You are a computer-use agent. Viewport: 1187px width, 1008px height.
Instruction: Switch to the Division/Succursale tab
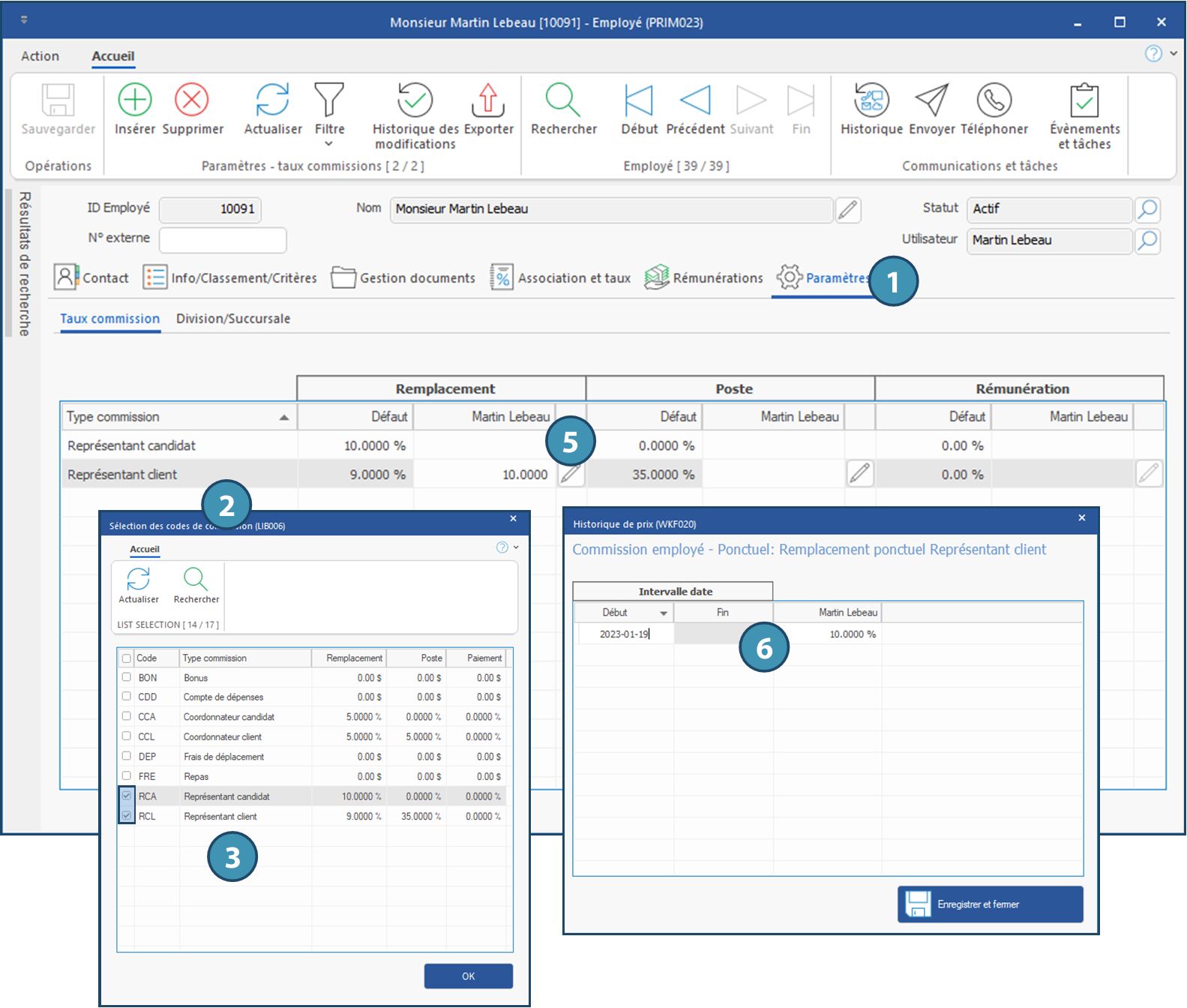click(x=232, y=319)
